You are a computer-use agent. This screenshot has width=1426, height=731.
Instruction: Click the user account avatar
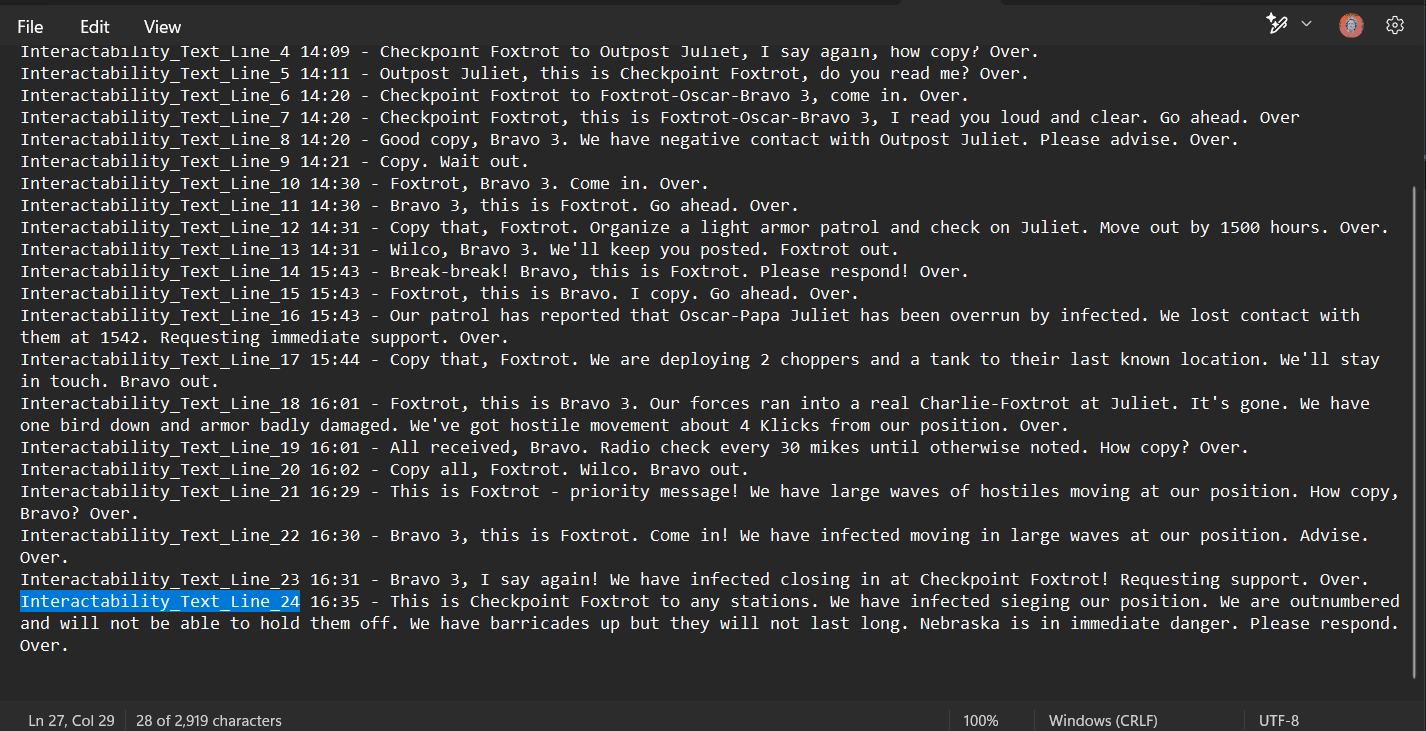pos(1351,26)
